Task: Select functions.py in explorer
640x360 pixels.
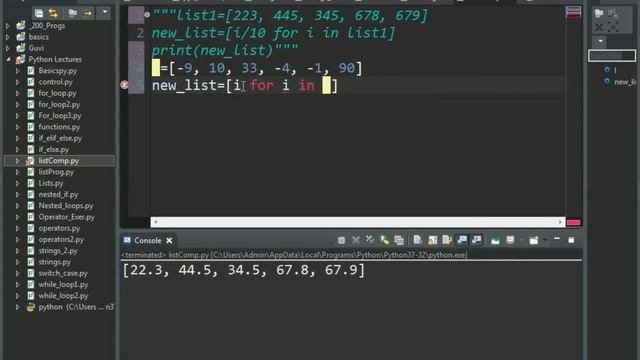Action: pyautogui.click(x=59, y=127)
